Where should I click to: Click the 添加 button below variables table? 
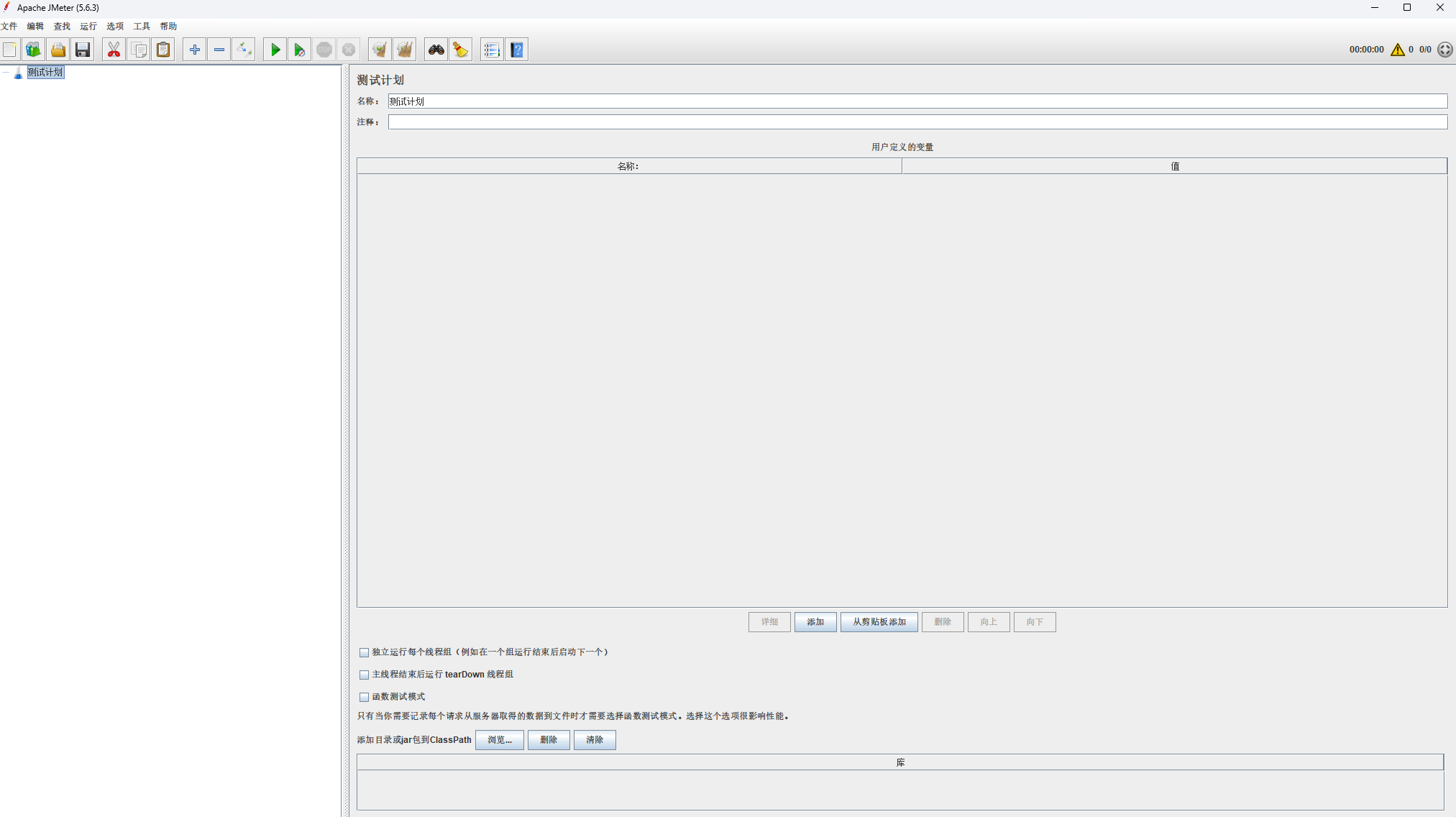[815, 622]
